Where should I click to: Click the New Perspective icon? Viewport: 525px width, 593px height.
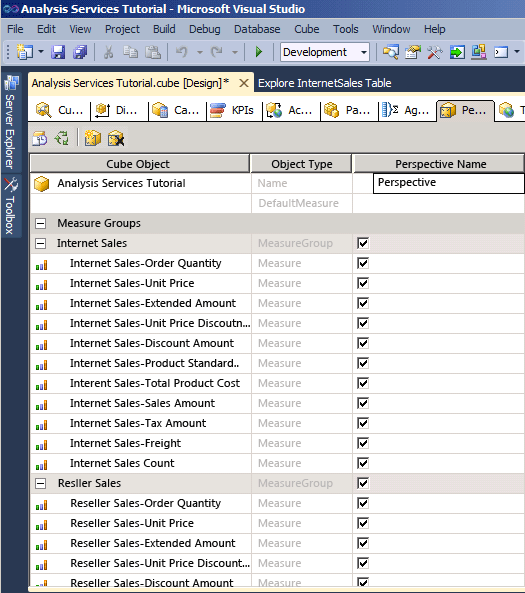click(92, 138)
